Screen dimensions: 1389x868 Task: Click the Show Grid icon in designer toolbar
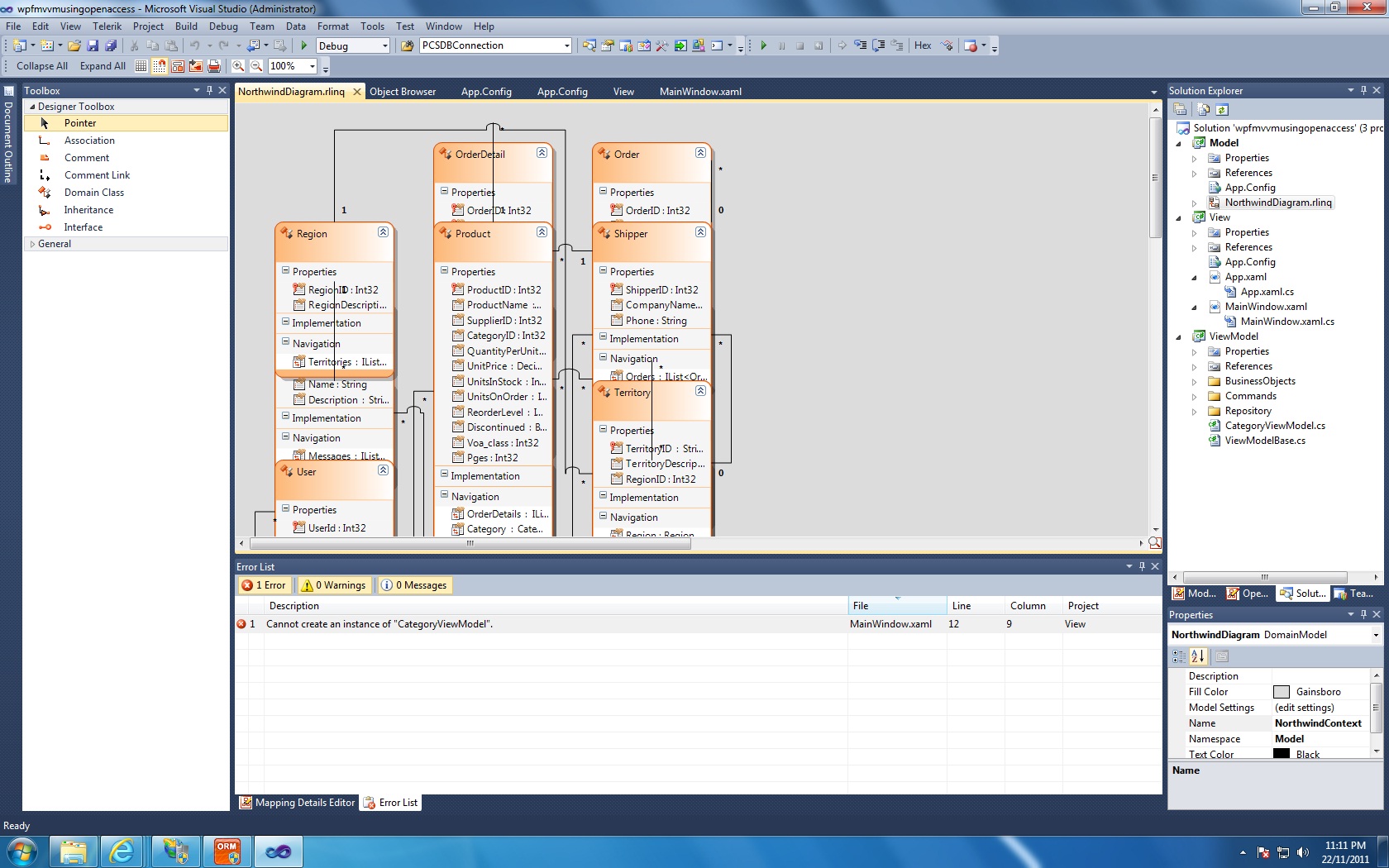[x=141, y=66]
